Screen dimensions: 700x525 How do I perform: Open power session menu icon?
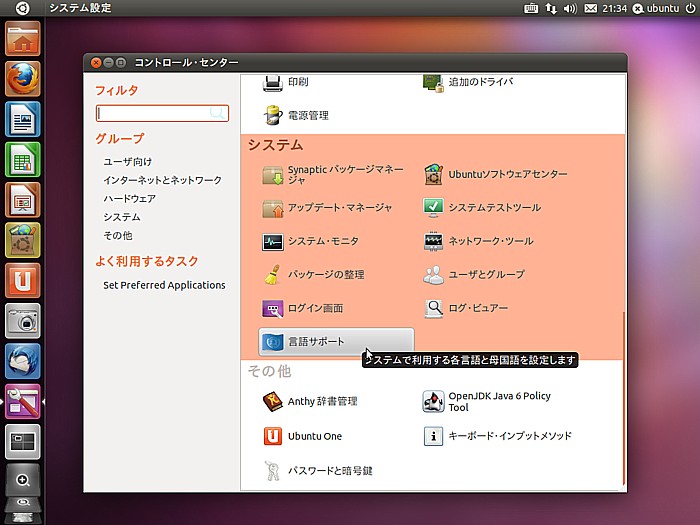[x=690, y=8]
